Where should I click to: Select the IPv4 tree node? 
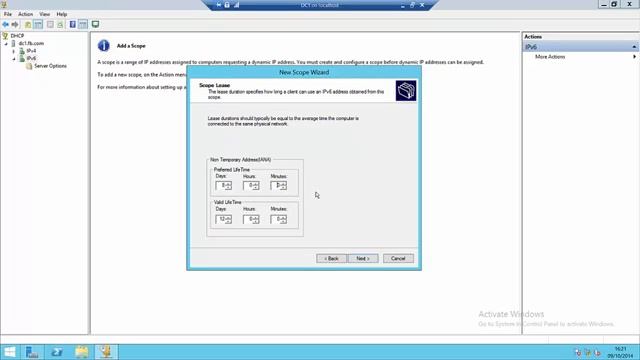point(31,51)
